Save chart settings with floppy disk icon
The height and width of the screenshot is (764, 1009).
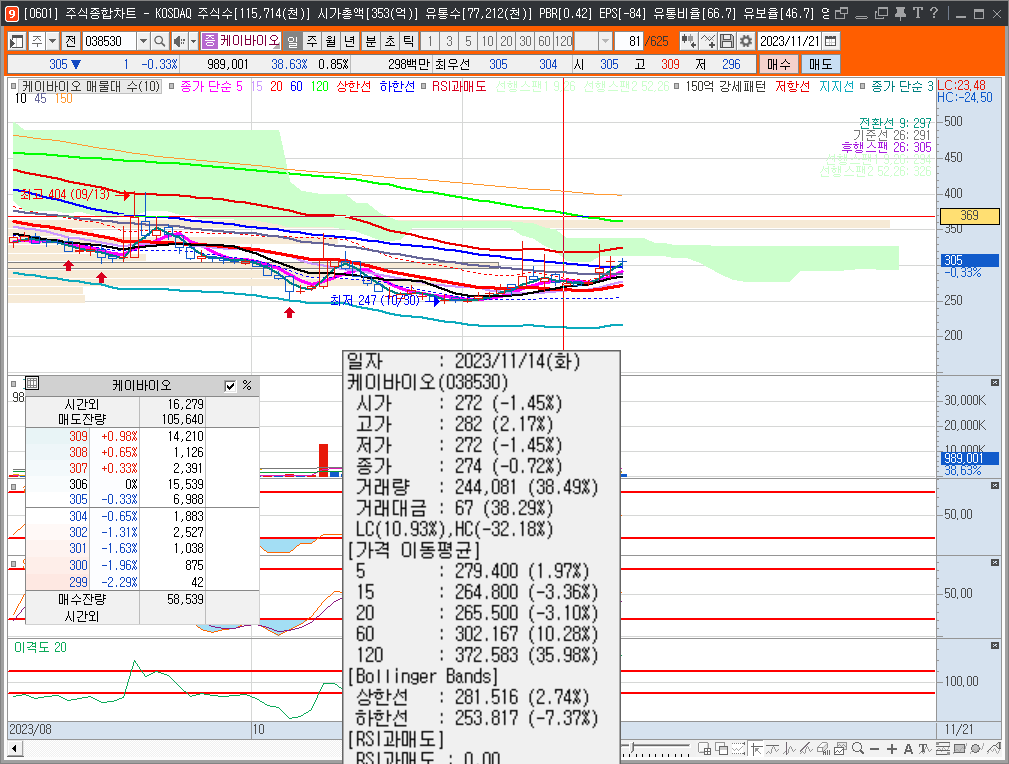click(727, 41)
